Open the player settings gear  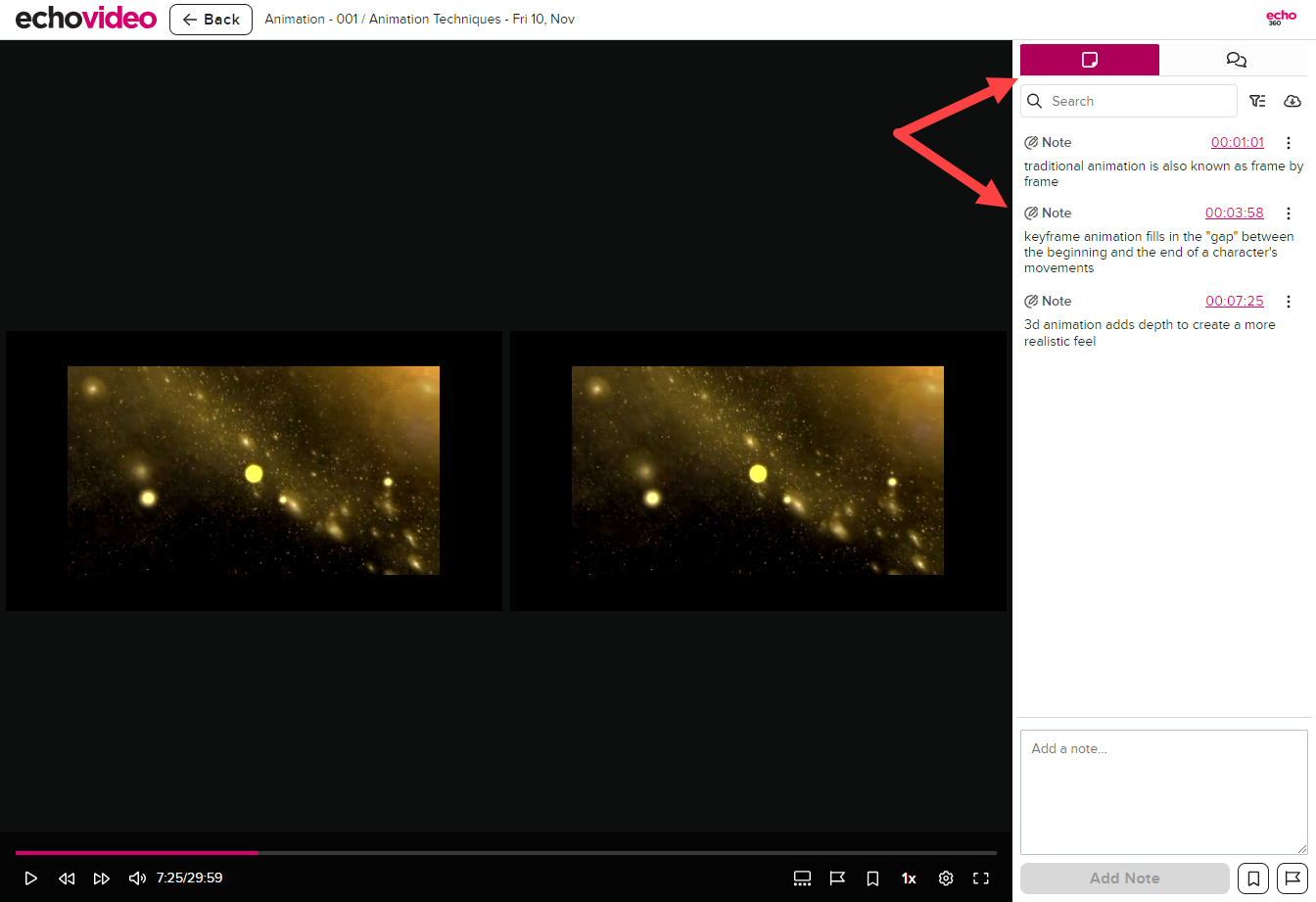tap(946, 878)
